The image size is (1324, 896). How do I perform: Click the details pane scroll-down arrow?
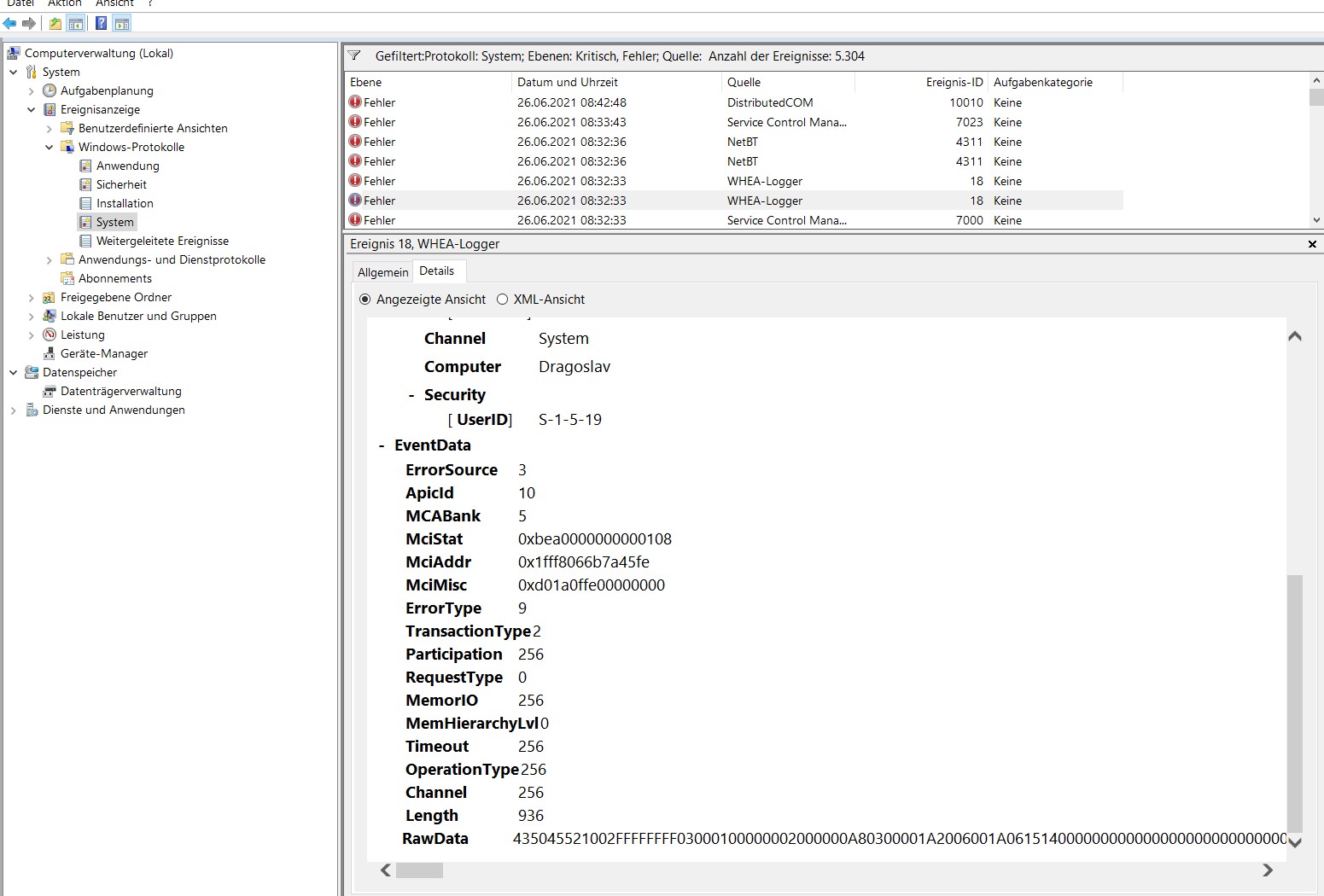[x=1295, y=842]
